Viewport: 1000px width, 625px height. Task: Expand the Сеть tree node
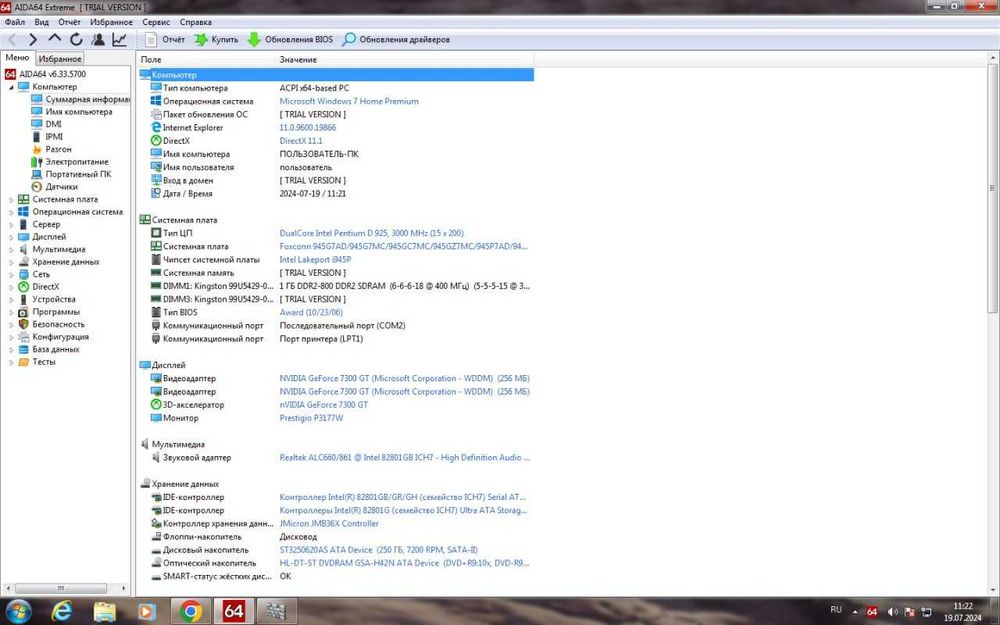coord(11,274)
